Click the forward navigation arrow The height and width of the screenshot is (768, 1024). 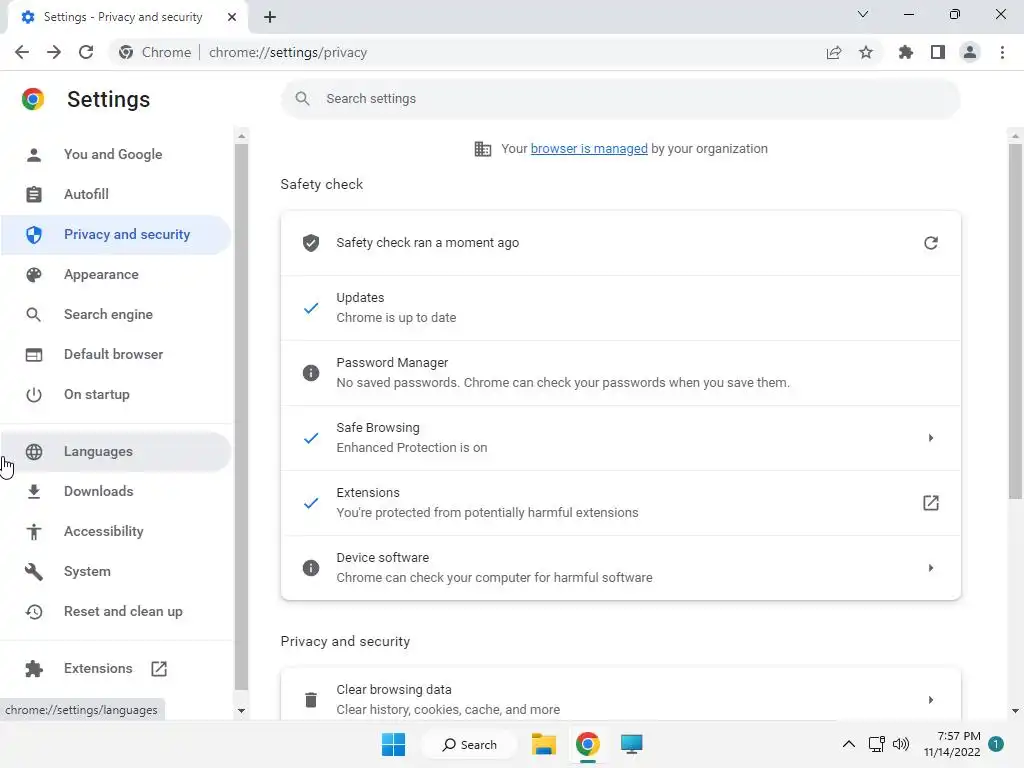(54, 52)
